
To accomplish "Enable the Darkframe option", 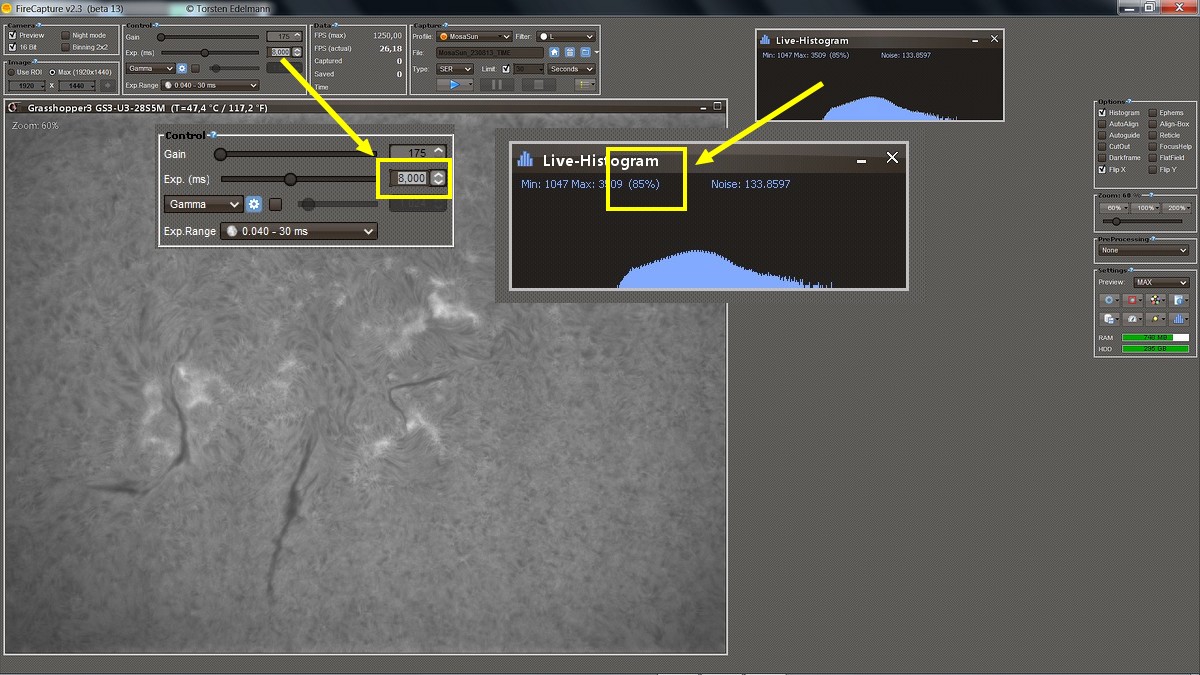I will (x=1102, y=158).
